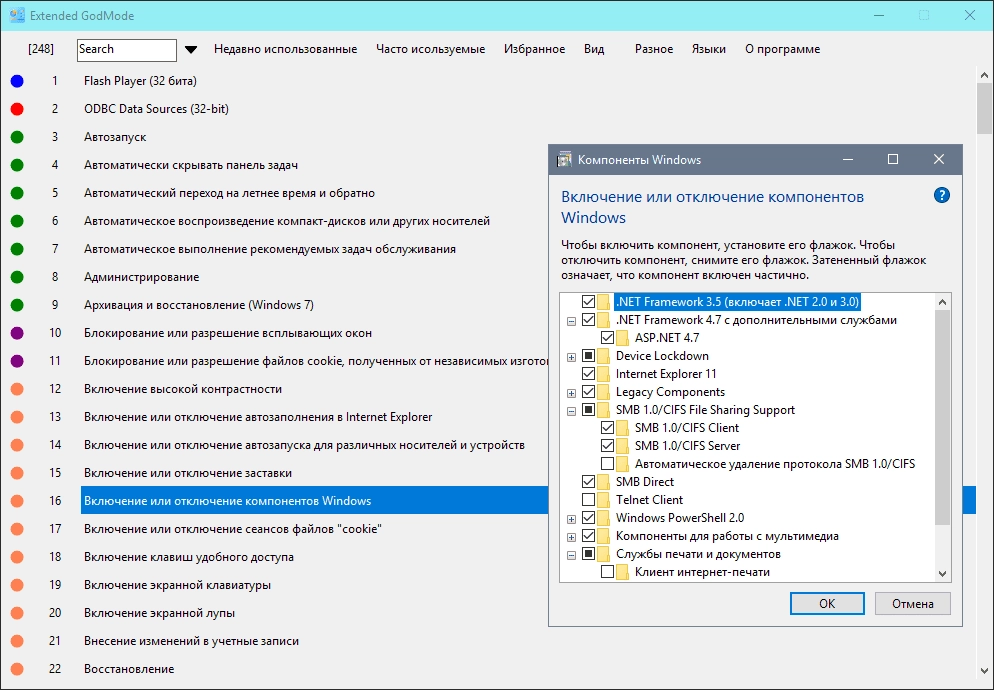Click the orange dot beside Восстановление
Image resolution: width=994 pixels, height=690 pixels.
coord(17,669)
